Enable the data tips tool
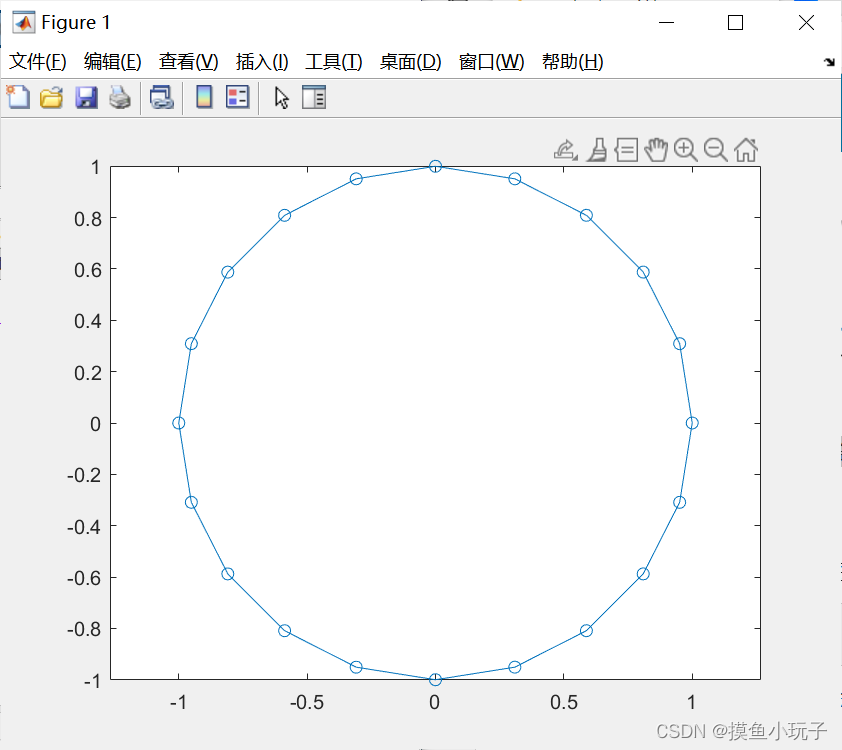The height and width of the screenshot is (750, 842). (626, 150)
